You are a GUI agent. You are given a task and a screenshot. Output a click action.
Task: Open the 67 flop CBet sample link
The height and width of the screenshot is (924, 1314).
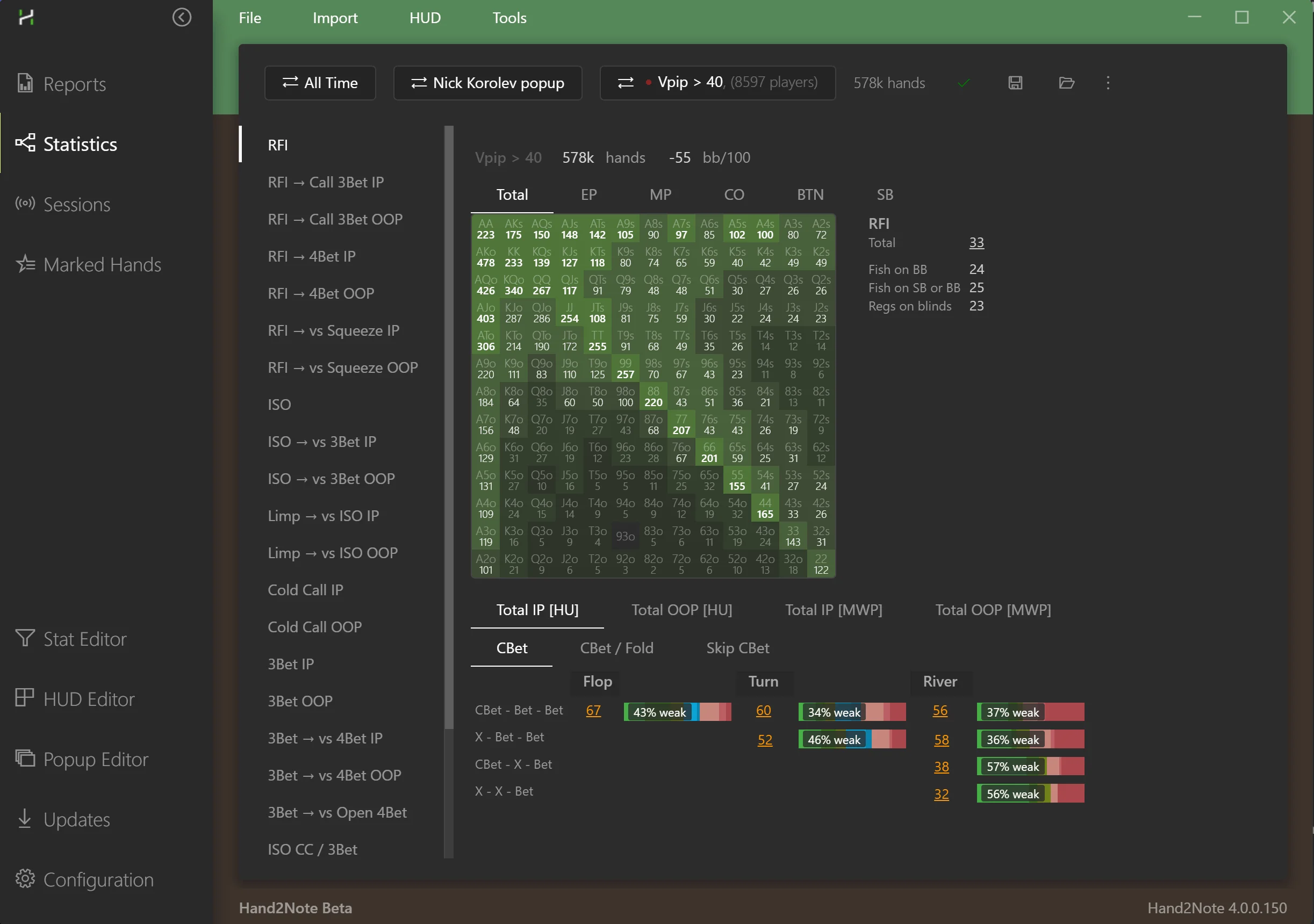(593, 711)
